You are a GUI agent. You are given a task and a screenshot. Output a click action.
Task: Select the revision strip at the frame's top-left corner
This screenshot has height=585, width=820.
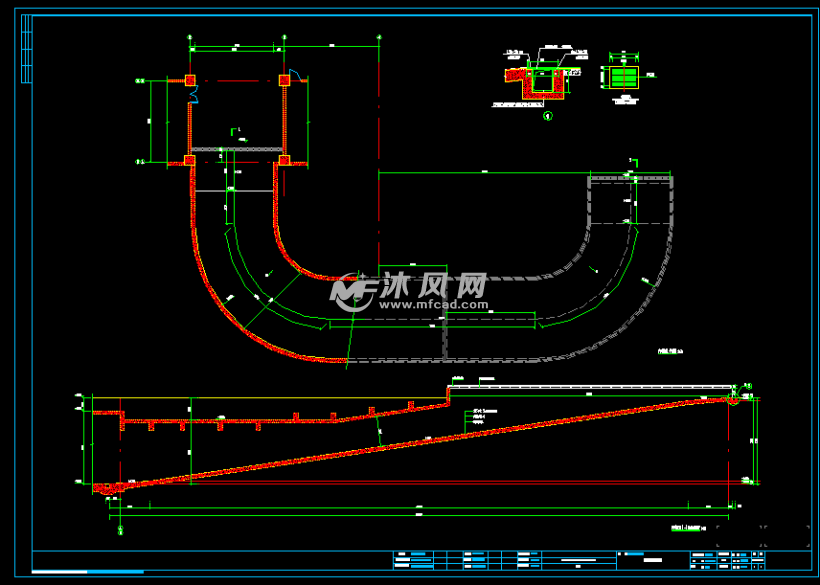[27, 49]
